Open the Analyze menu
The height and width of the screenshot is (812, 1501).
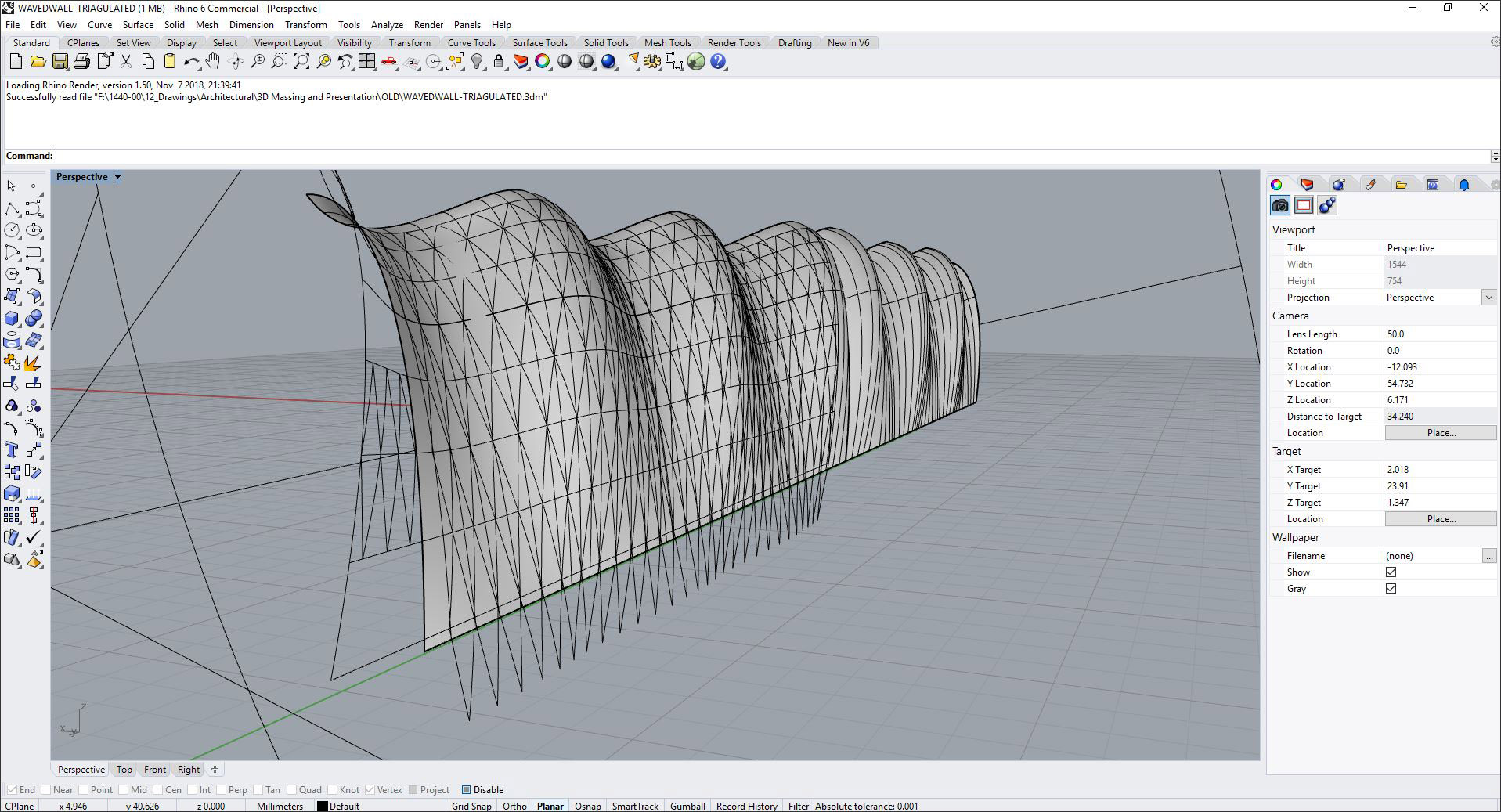(387, 25)
